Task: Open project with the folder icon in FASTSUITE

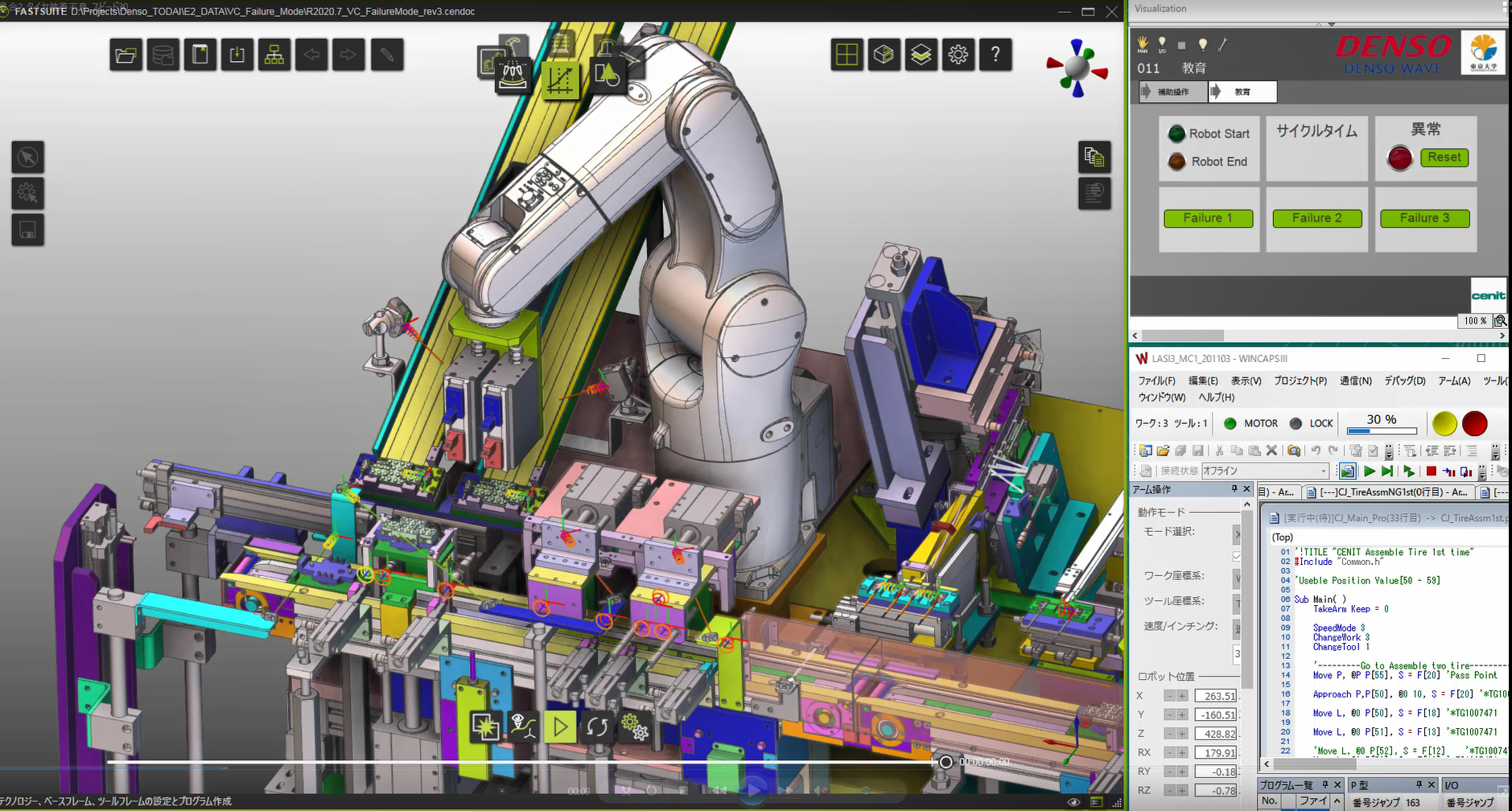Action: (x=126, y=56)
